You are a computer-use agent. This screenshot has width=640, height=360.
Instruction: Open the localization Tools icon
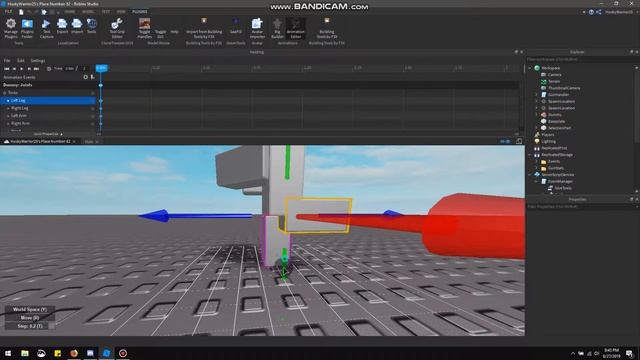tap(91, 26)
